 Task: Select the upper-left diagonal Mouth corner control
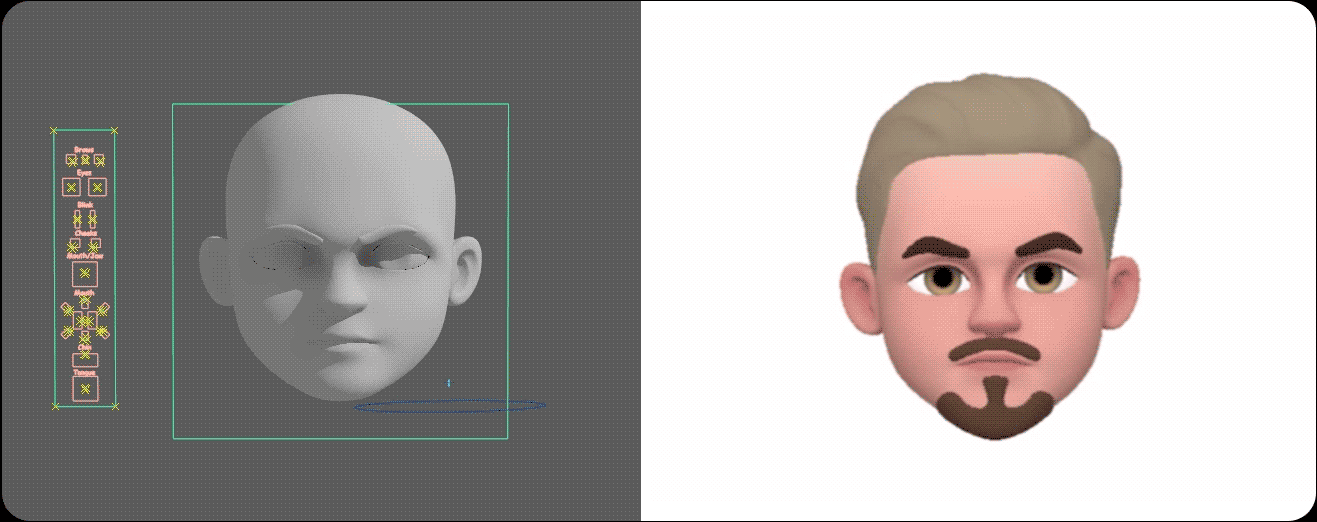tap(68, 309)
